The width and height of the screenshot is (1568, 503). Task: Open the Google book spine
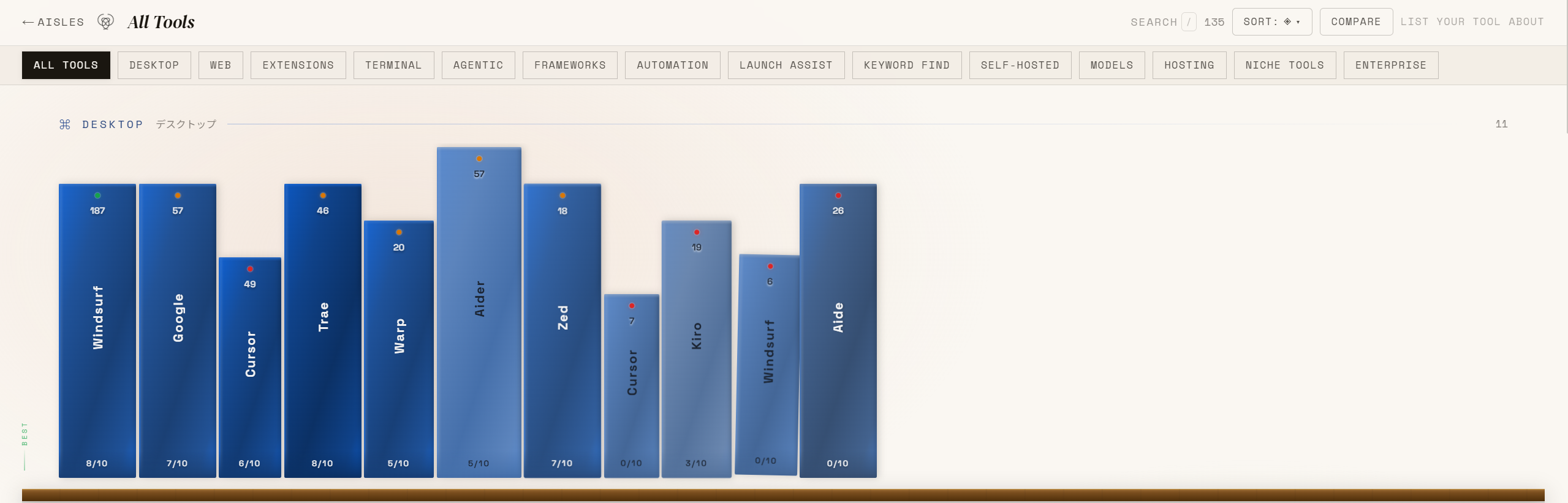(x=178, y=331)
